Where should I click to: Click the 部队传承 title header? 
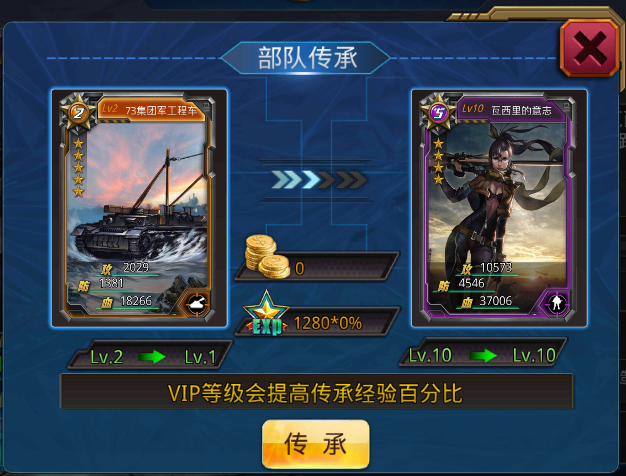306,58
